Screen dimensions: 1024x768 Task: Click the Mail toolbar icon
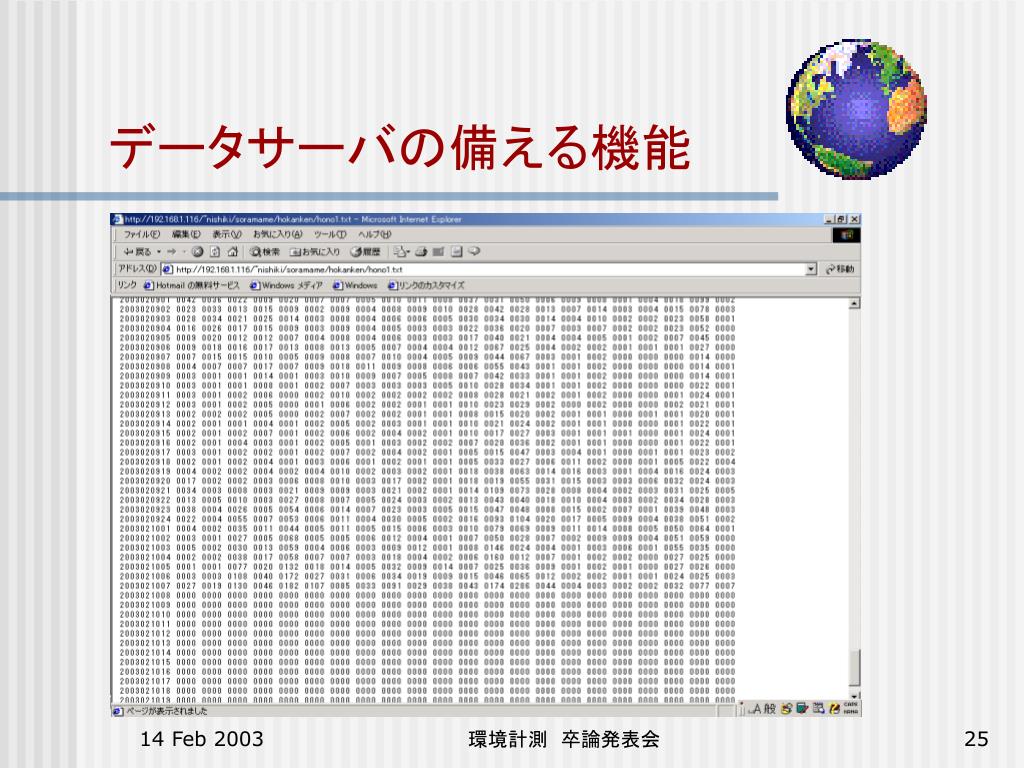tap(401, 251)
